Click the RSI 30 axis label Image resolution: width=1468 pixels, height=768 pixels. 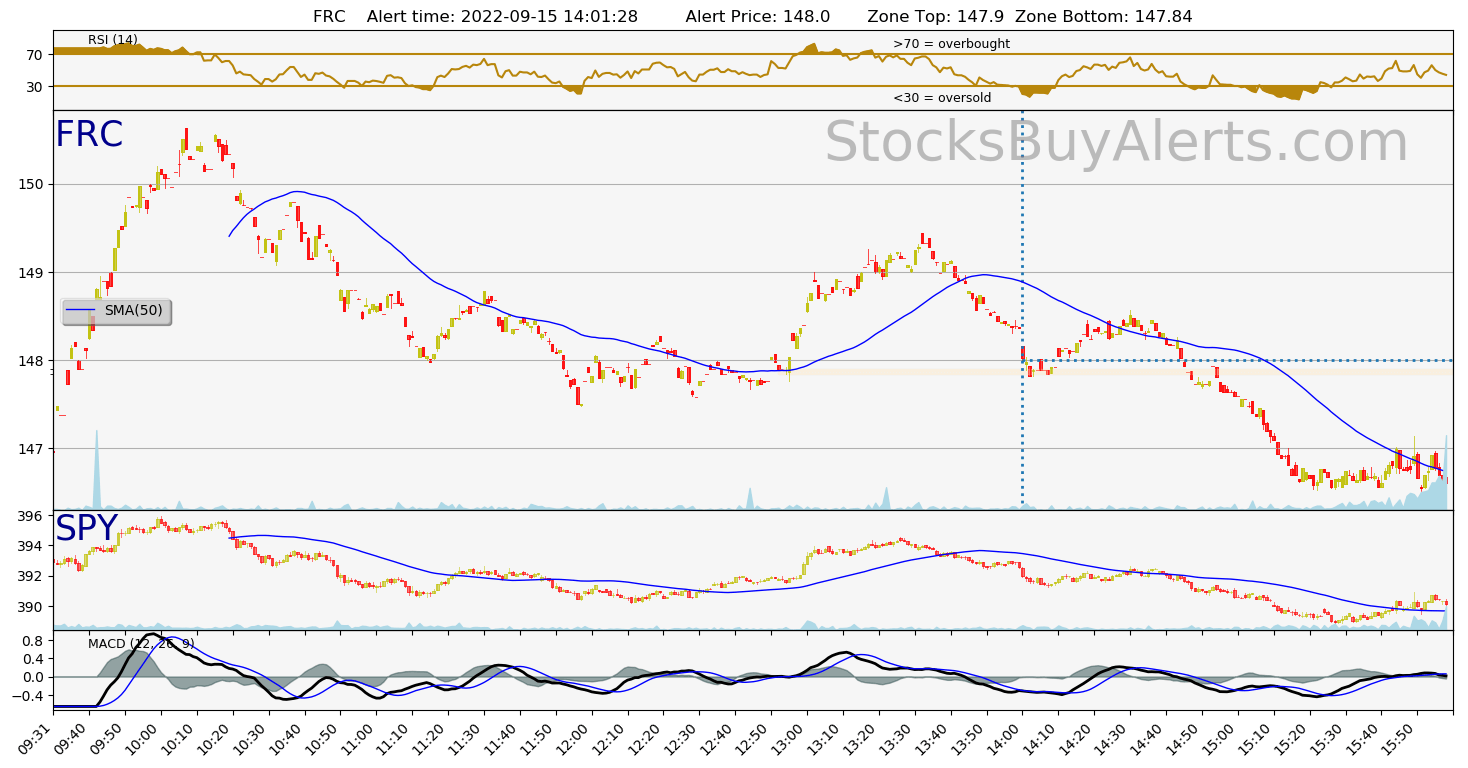[35, 86]
